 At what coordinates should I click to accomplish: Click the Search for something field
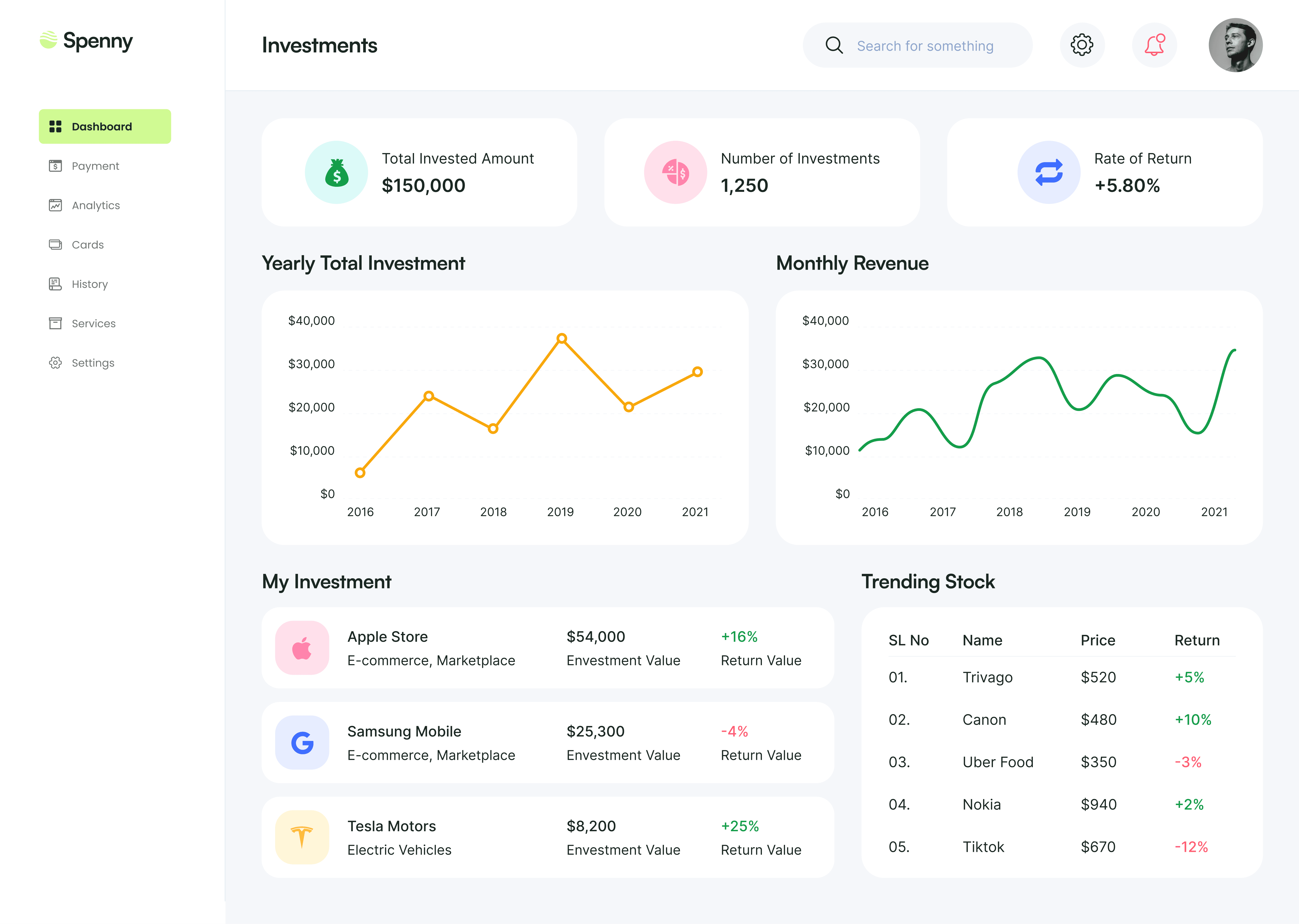[925, 46]
